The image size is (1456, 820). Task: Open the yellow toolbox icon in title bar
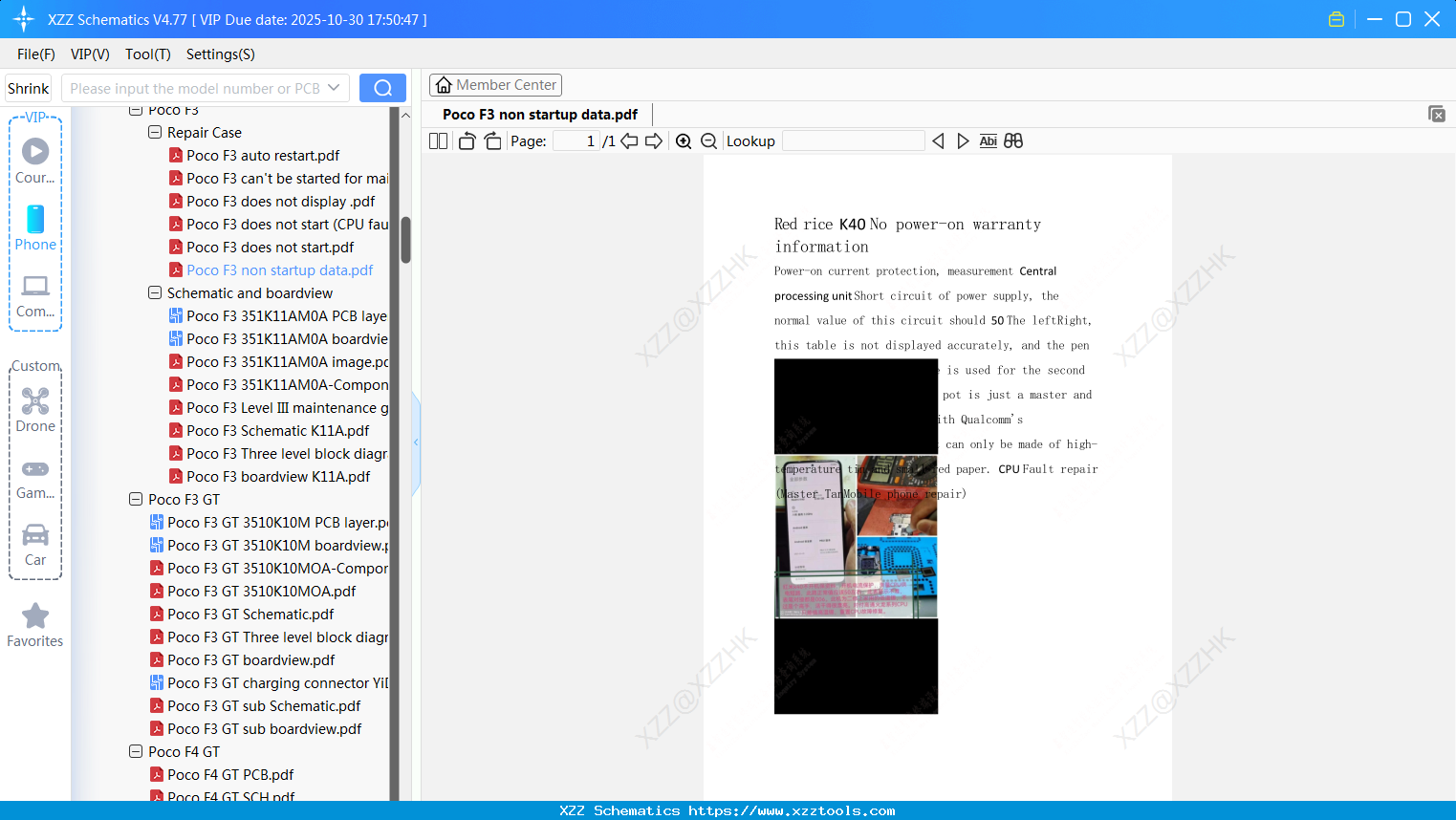[x=1336, y=19]
